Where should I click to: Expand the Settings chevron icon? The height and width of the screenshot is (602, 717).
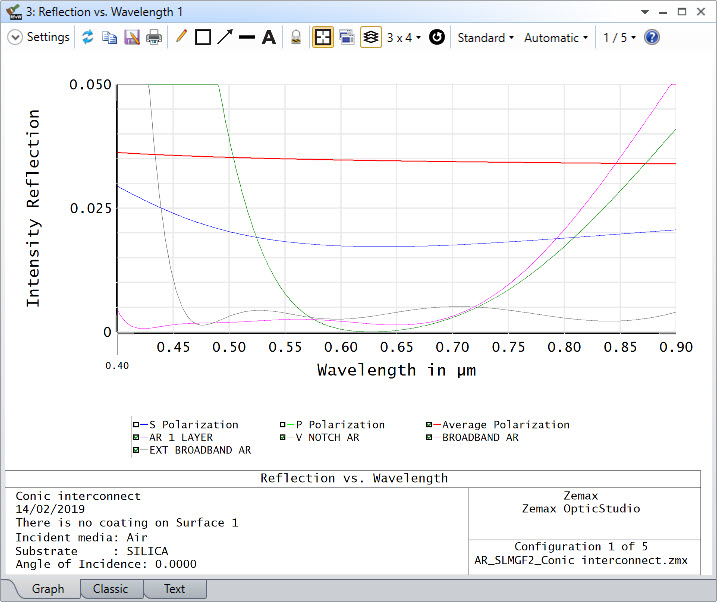tap(15, 37)
